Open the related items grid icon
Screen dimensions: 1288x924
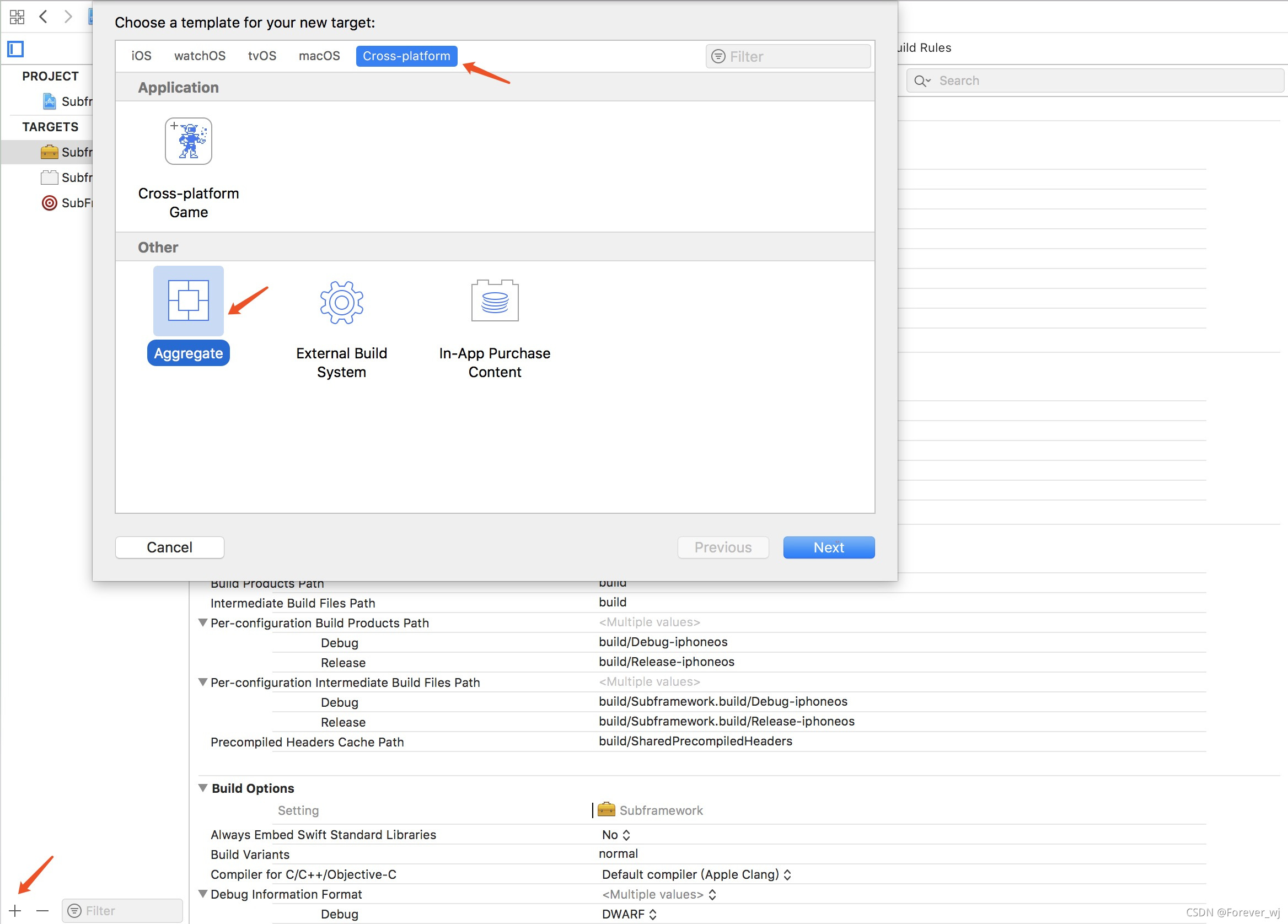(17, 17)
